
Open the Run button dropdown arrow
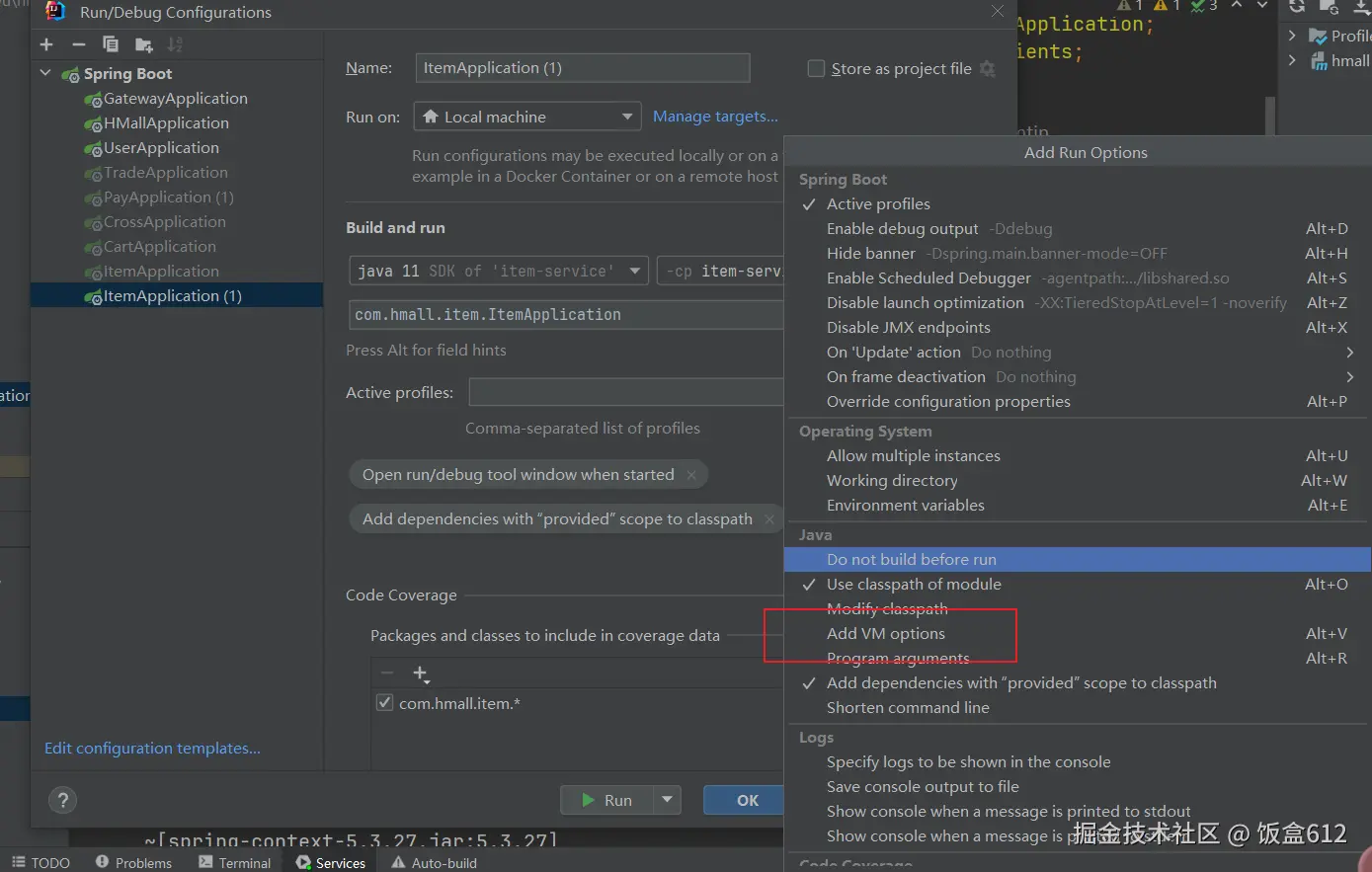[x=669, y=800]
